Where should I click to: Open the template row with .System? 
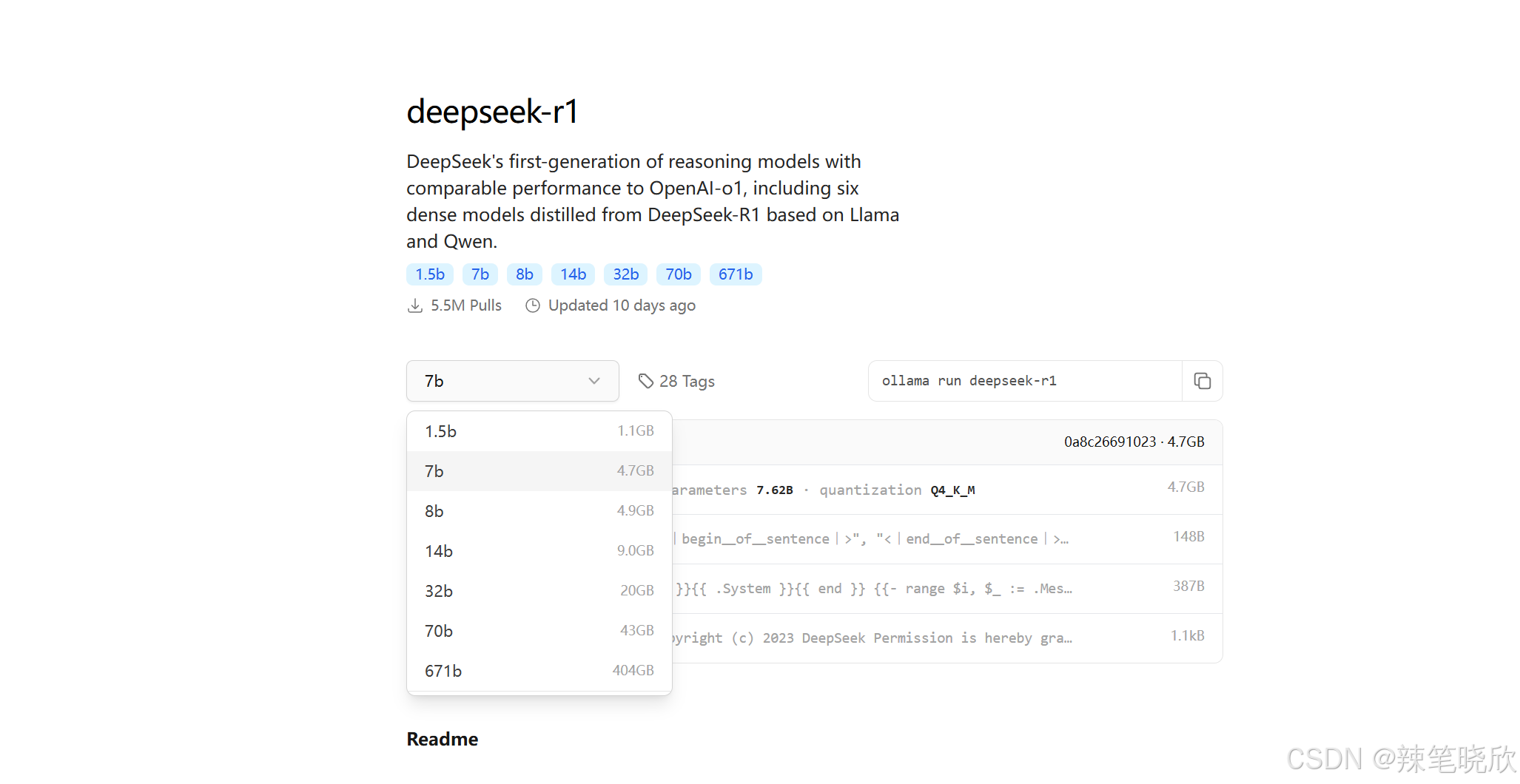[947, 589]
